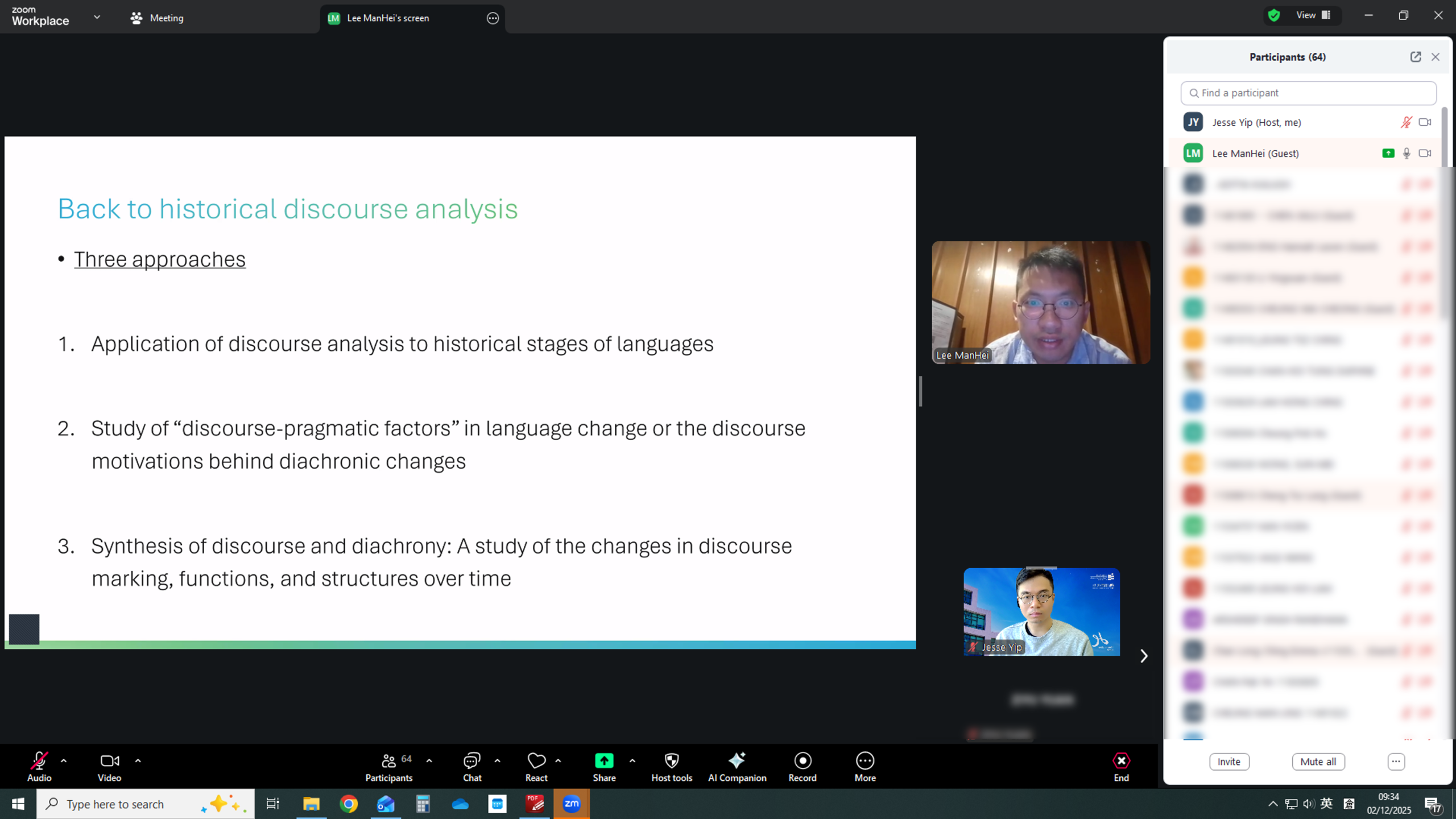Viewport: 1456px width, 819px height.
Task: Start recording with Record icon
Action: (802, 761)
